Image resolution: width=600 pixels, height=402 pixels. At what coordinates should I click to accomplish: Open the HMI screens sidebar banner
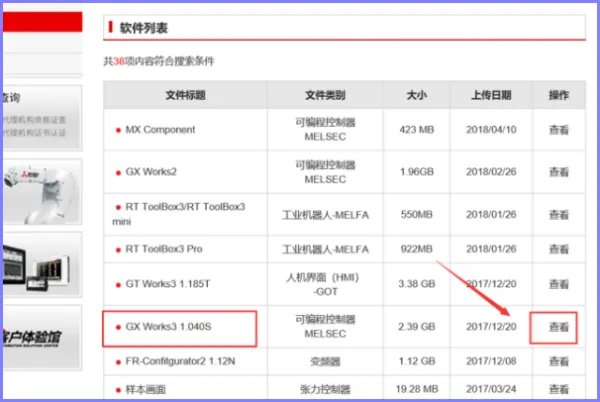41,265
